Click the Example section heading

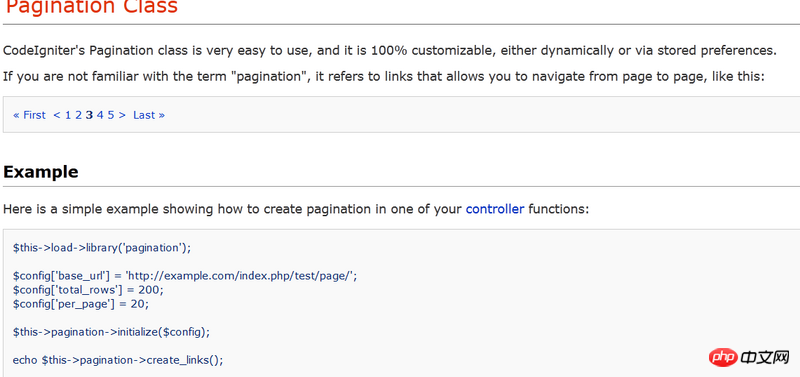41,172
